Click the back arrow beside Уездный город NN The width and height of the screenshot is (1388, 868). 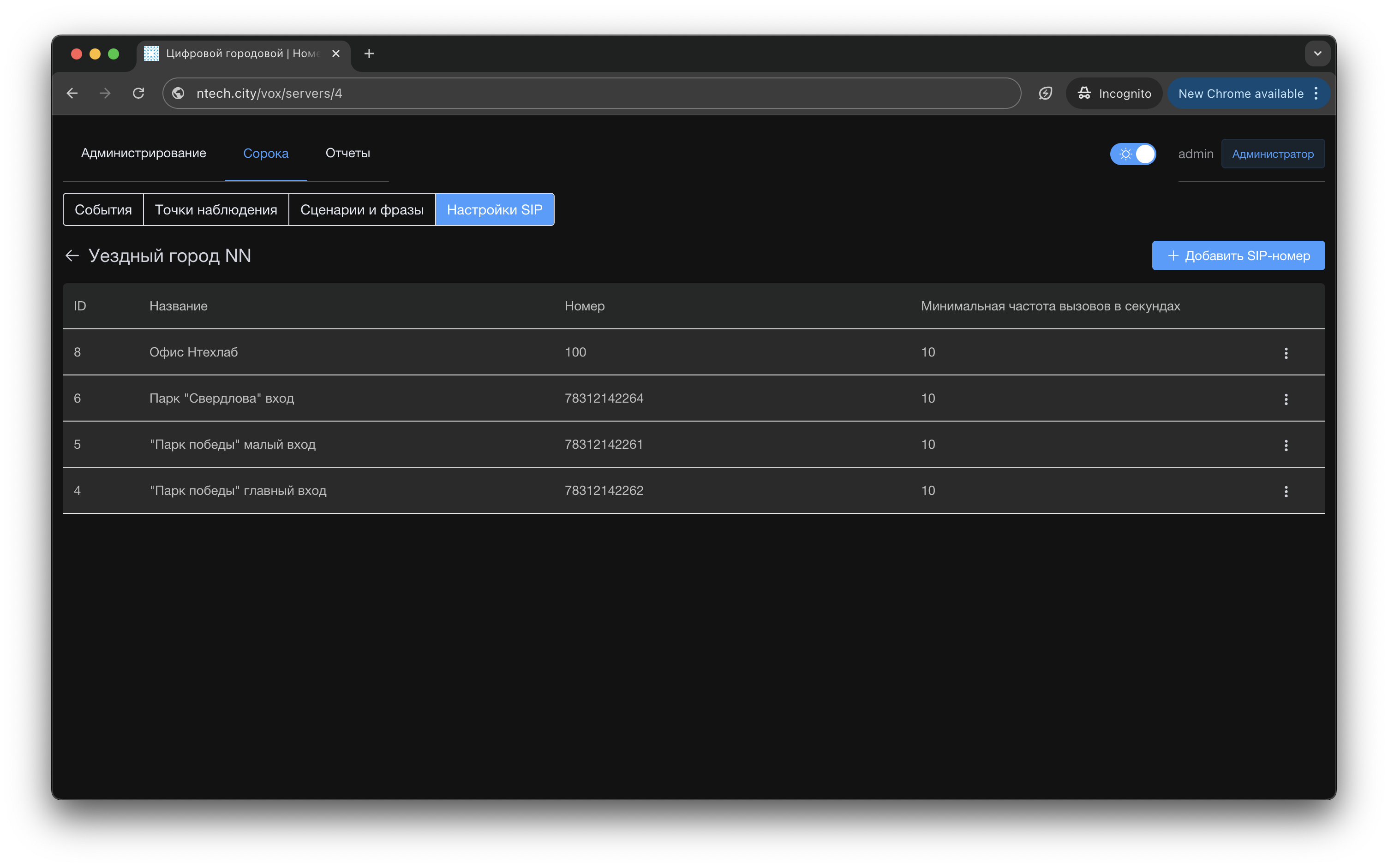coord(72,256)
